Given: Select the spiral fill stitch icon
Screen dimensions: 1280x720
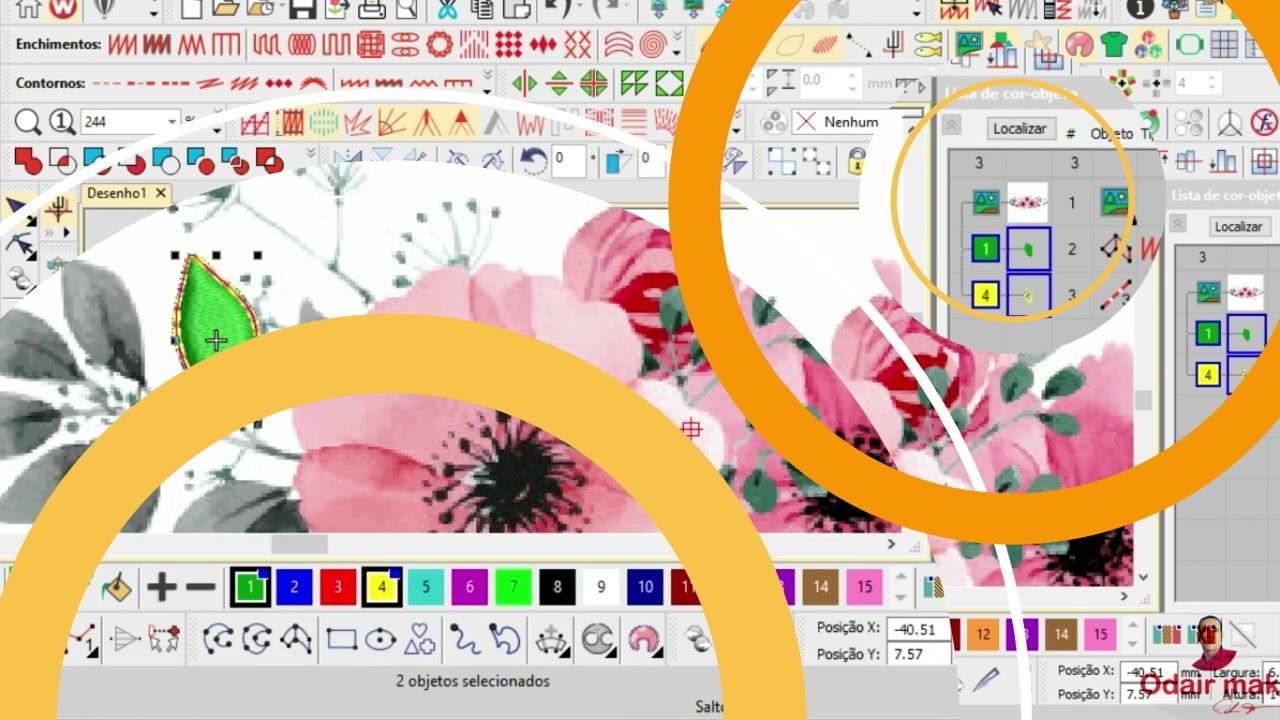Looking at the screenshot, I should tap(653, 45).
